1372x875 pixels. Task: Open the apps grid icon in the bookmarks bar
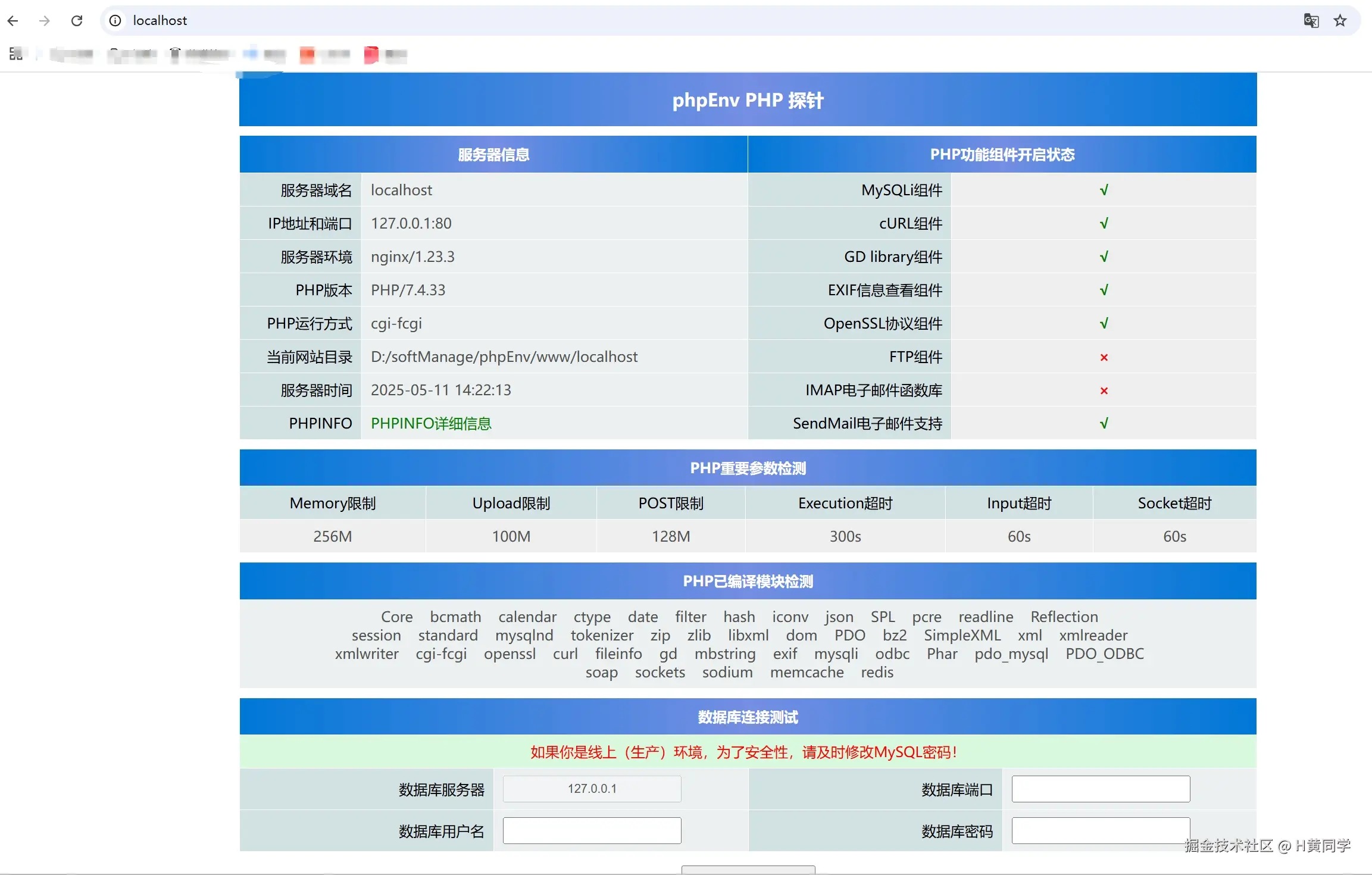(x=16, y=54)
